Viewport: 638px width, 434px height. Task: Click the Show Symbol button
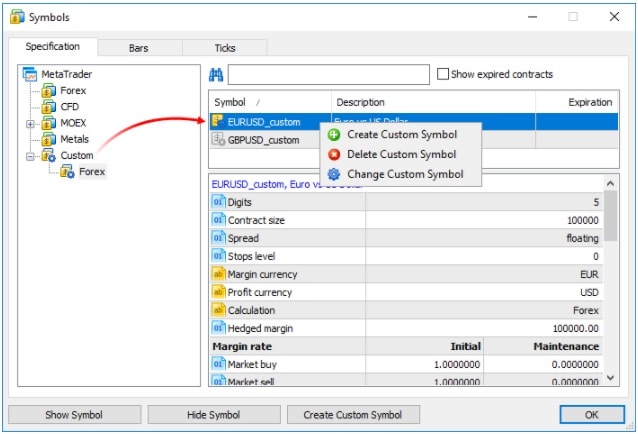pyautogui.click(x=74, y=414)
